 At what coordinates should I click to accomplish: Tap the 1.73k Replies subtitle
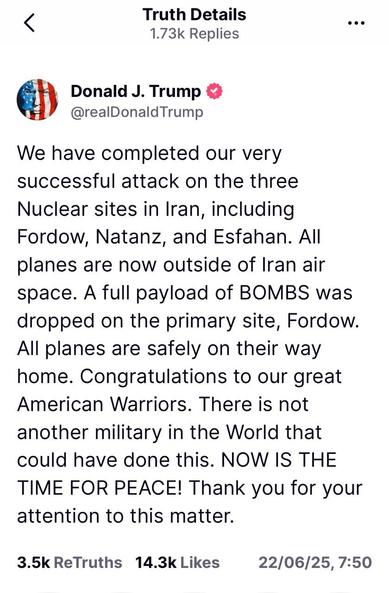coord(195,34)
